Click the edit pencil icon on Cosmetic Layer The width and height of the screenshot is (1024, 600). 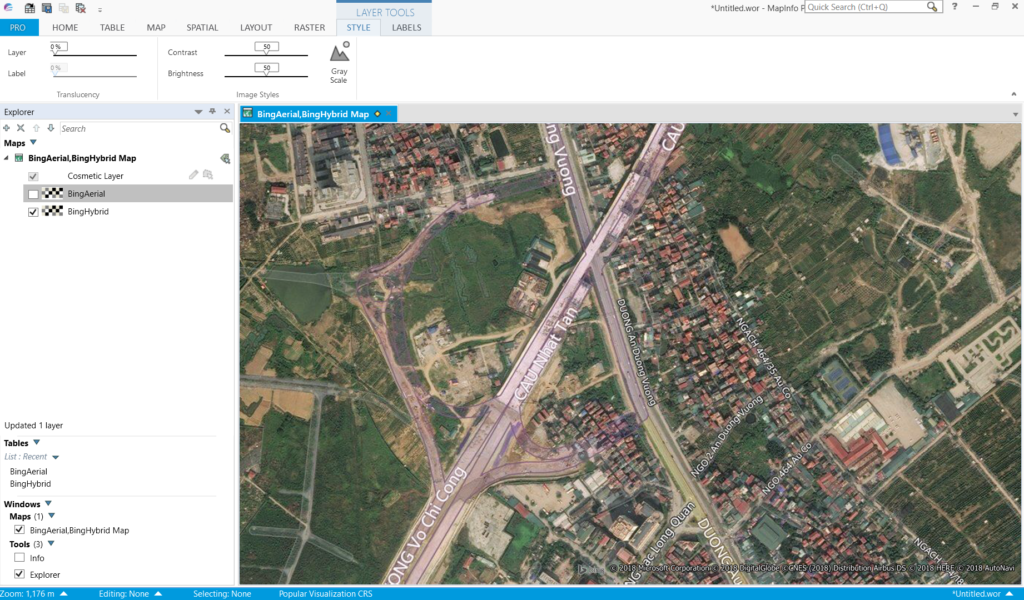tap(193, 175)
